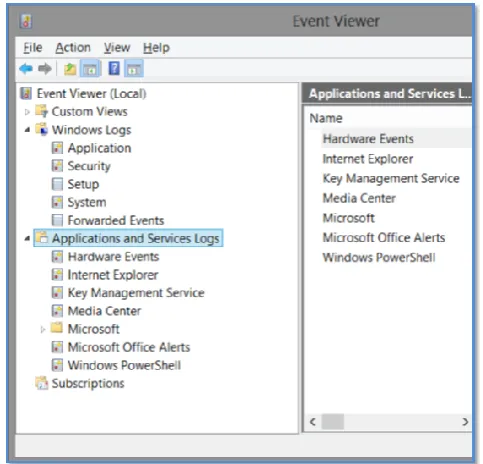Image resolution: width=483 pixels, height=464 pixels.
Task: Toggle Show/Hide Action Pane toolbar icon
Action: [x=134, y=69]
